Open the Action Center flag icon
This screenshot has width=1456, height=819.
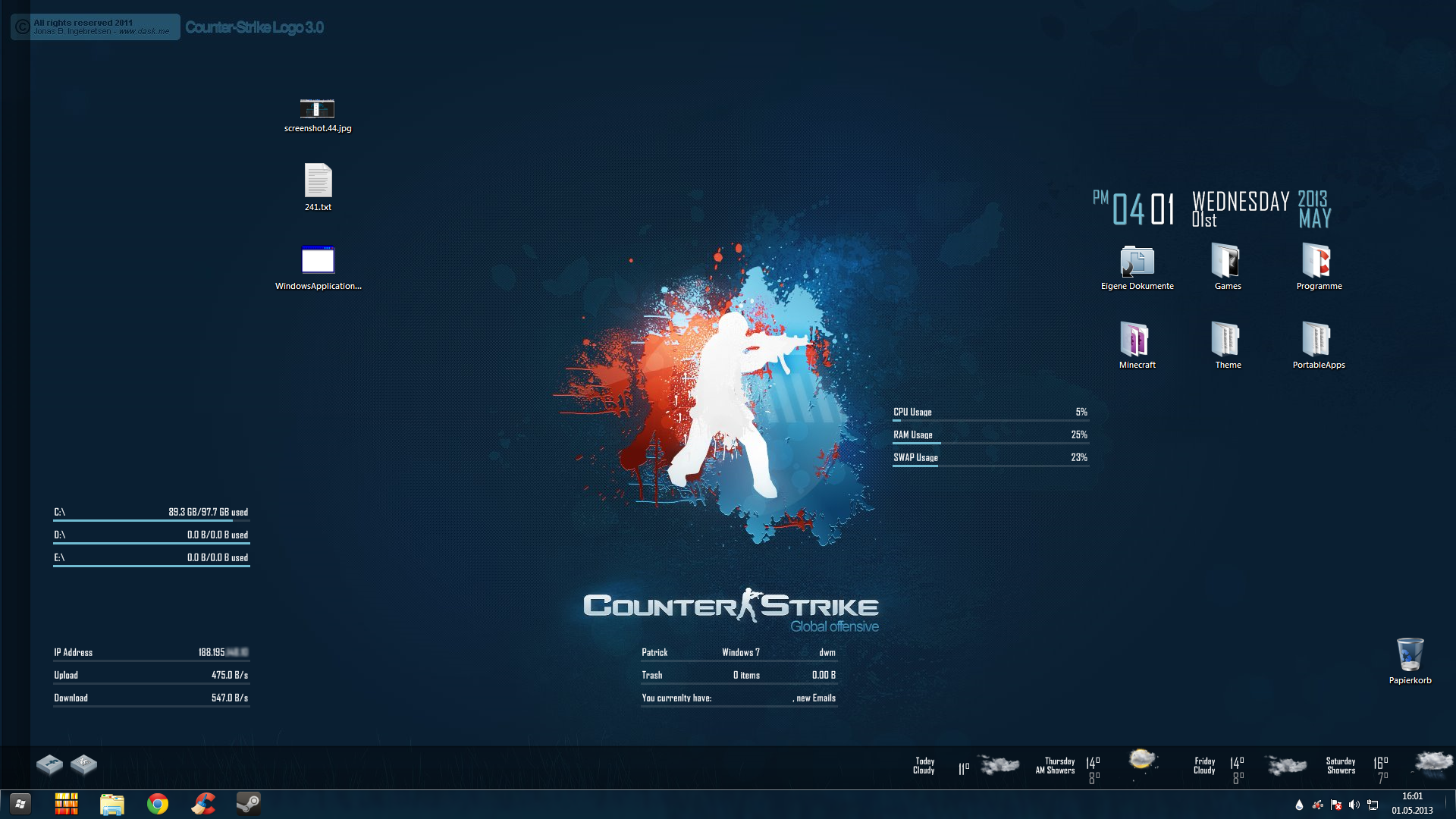click(1336, 805)
